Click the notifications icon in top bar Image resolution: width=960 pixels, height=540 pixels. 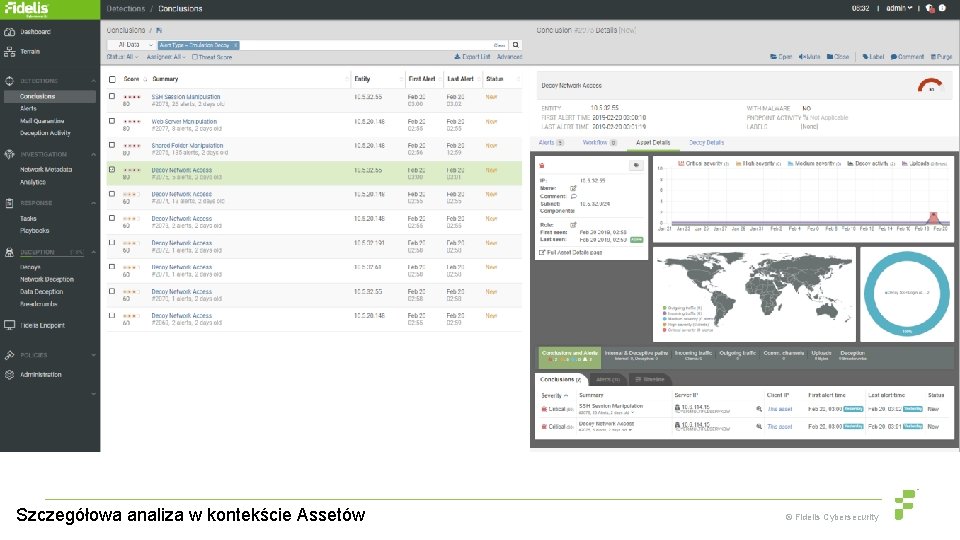pos(930,9)
